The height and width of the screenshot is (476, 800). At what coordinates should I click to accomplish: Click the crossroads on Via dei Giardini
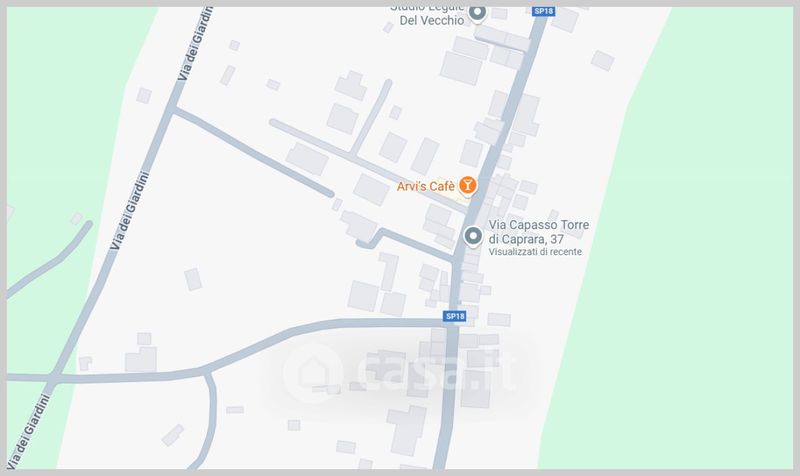tap(52, 379)
